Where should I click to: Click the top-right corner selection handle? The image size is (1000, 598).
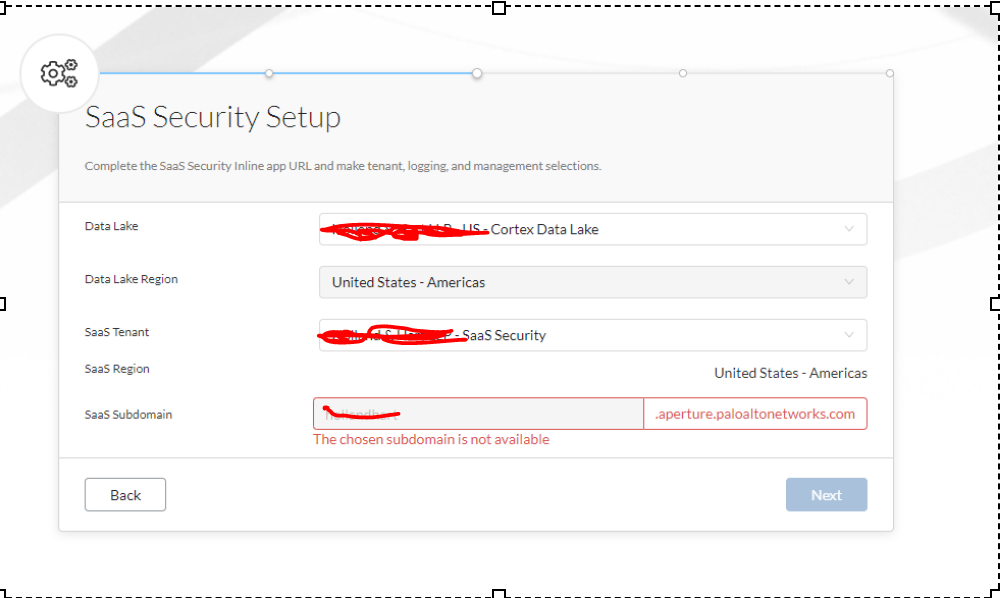[995, 7]
